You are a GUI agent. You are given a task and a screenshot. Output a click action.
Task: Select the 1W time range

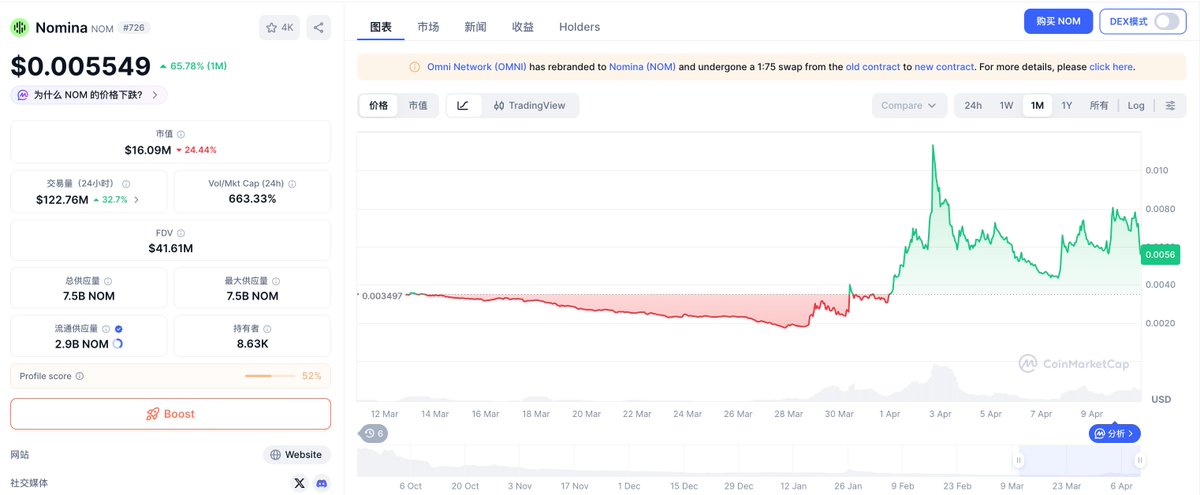1007,105
